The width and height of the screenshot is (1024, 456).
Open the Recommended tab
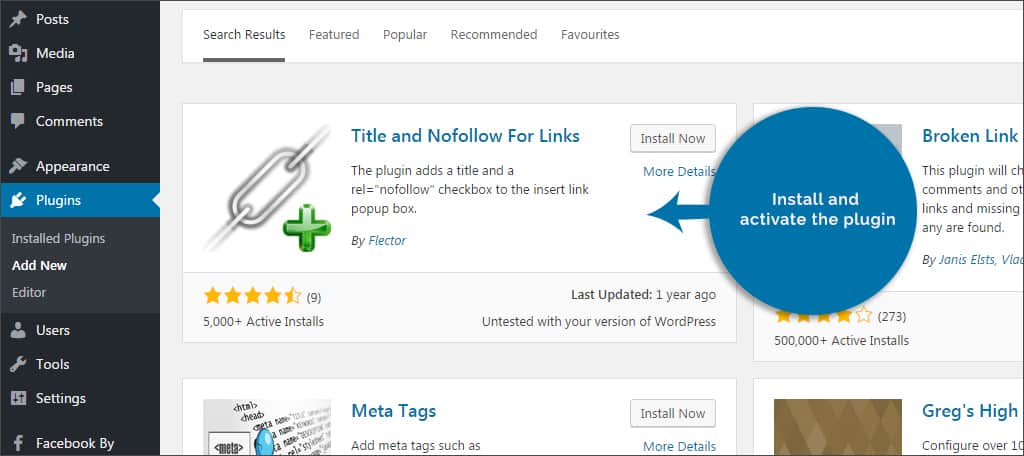tap(493, 34)
